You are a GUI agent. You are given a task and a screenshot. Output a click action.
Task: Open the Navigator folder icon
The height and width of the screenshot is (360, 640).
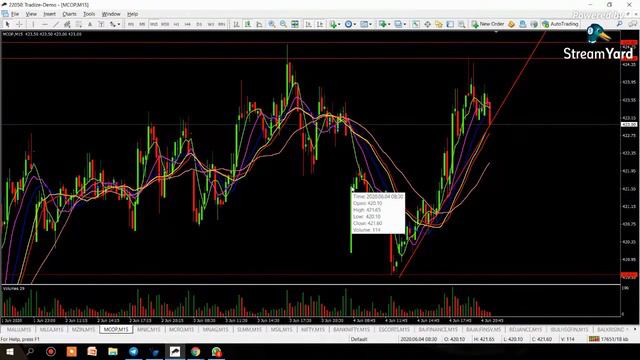coord(439,24)
